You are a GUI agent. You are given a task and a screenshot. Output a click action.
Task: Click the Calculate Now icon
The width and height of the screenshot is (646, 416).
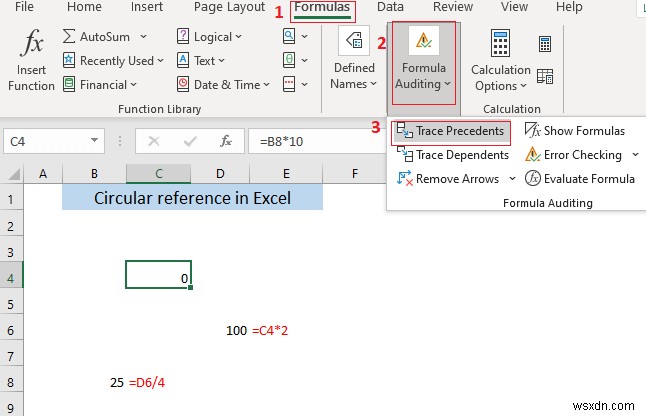[x=545, y=44]
